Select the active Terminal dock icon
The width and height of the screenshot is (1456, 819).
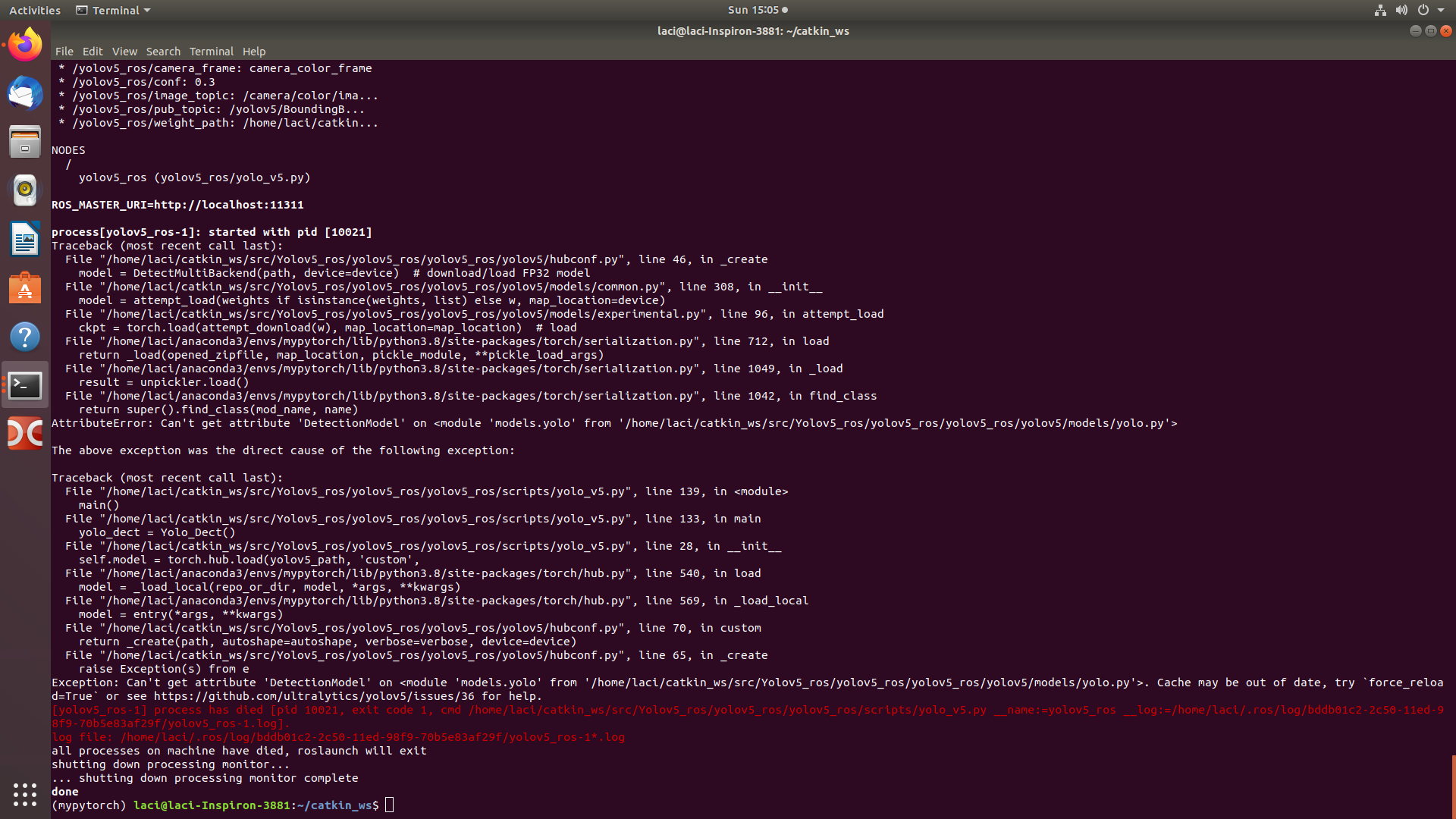click(x=24, y=384)
